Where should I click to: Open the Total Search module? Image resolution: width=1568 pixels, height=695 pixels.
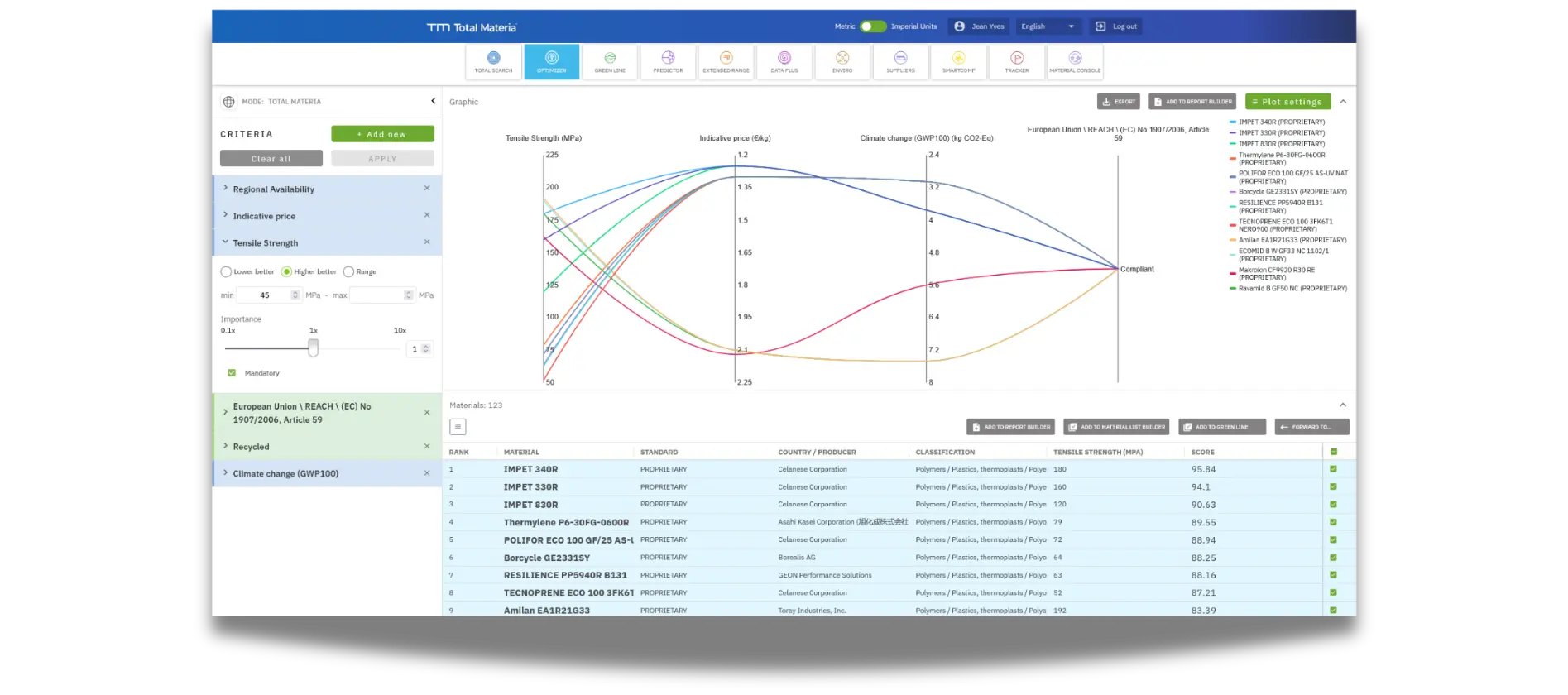[x=493, y=62]
